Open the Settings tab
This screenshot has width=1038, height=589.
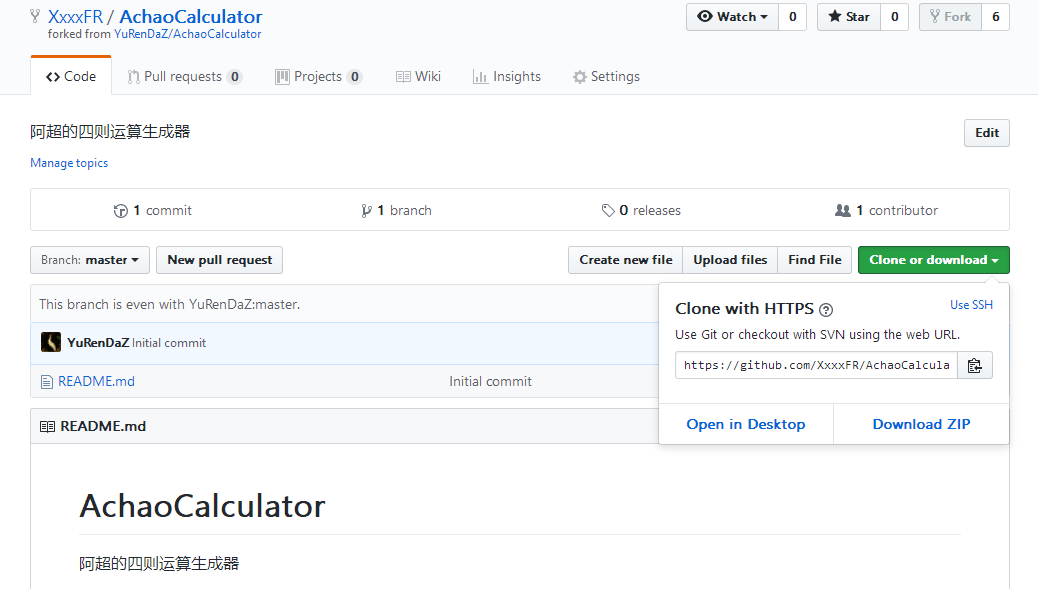[x=606, y=77]
